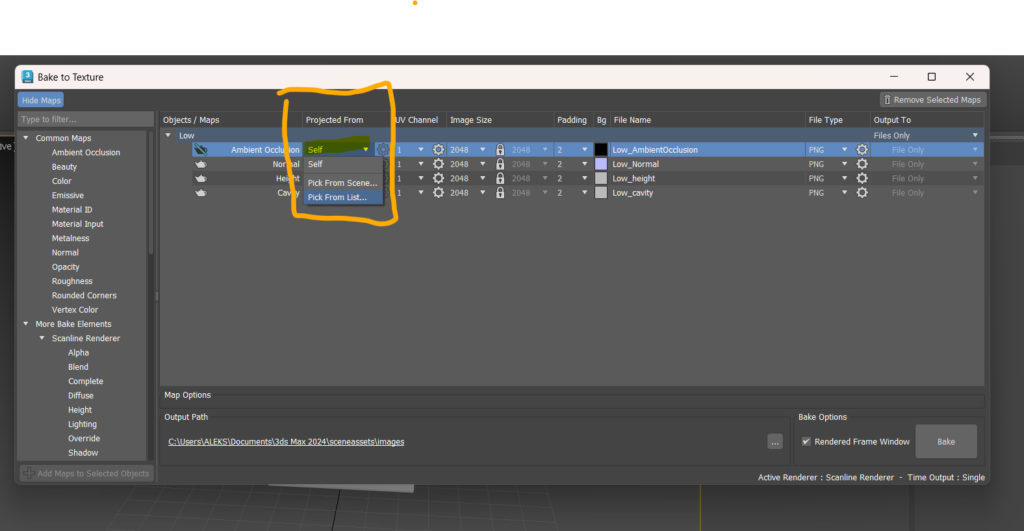Click the Ambient Occlusion row's map icon
Viewport: 1024px width, 531px height.
pos(200,150)
